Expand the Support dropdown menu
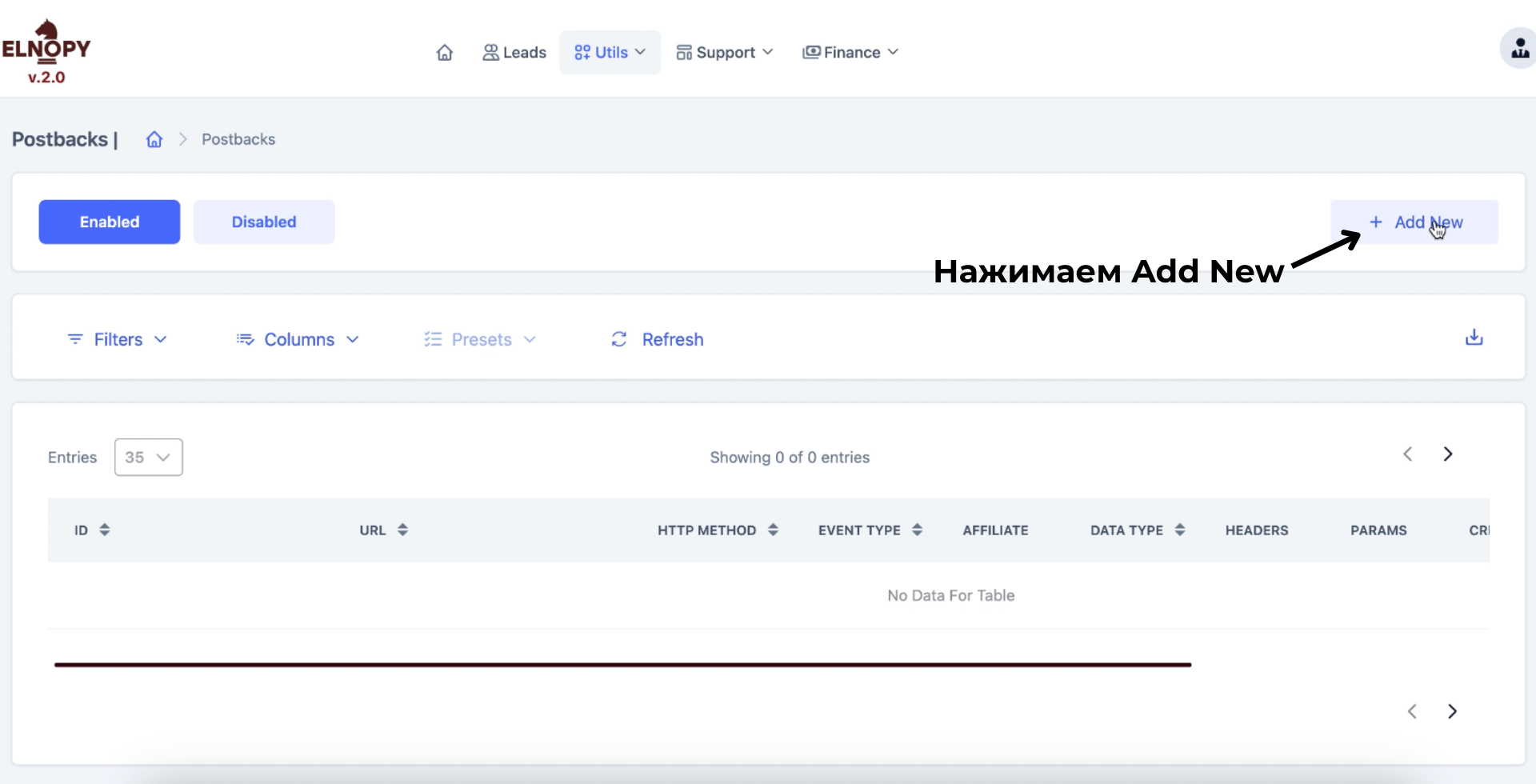Image resolution: width=1536 pixels, height=784 pixels. (x=724, y=52)
